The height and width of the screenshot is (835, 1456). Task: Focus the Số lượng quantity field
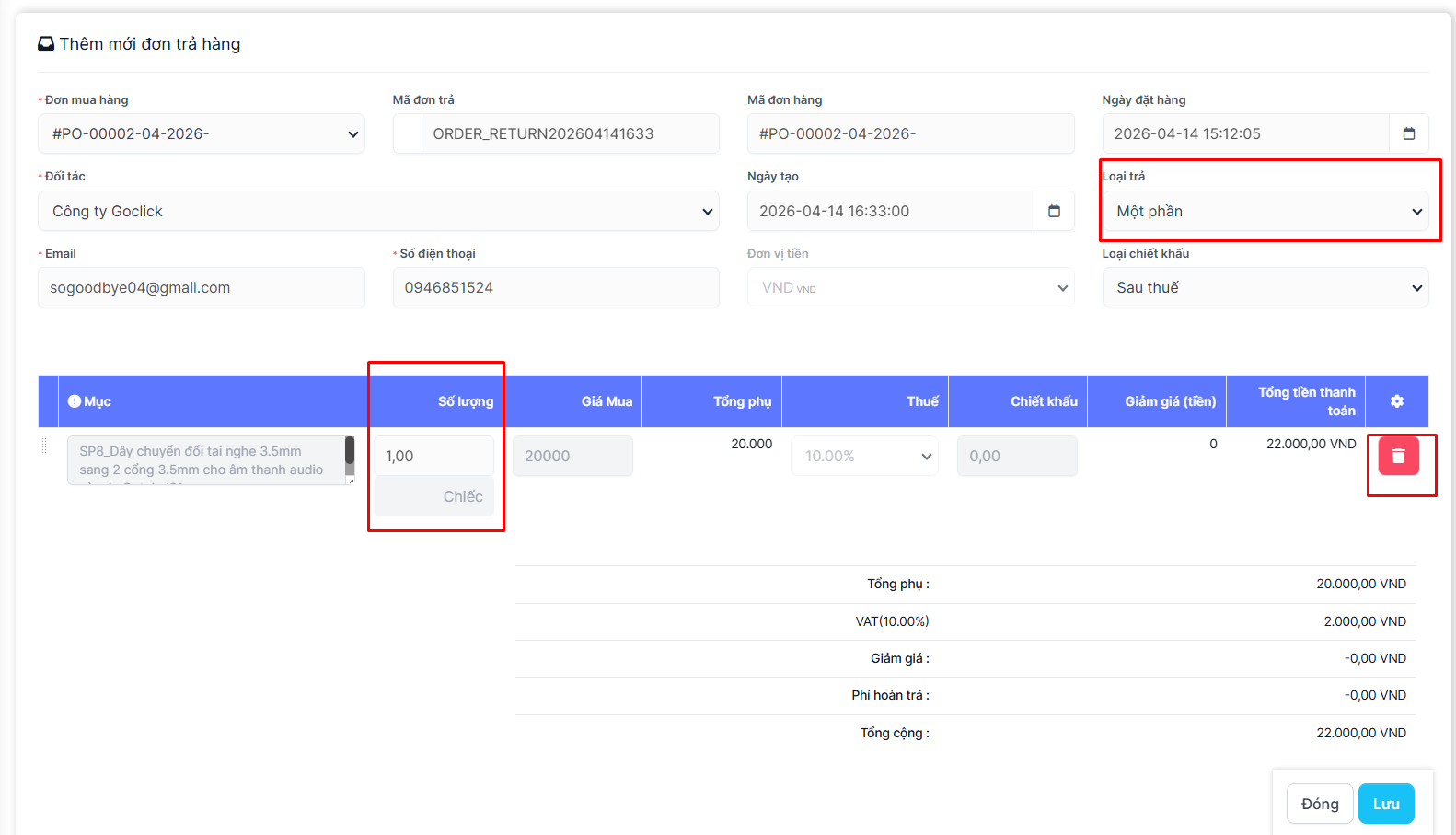433,456
